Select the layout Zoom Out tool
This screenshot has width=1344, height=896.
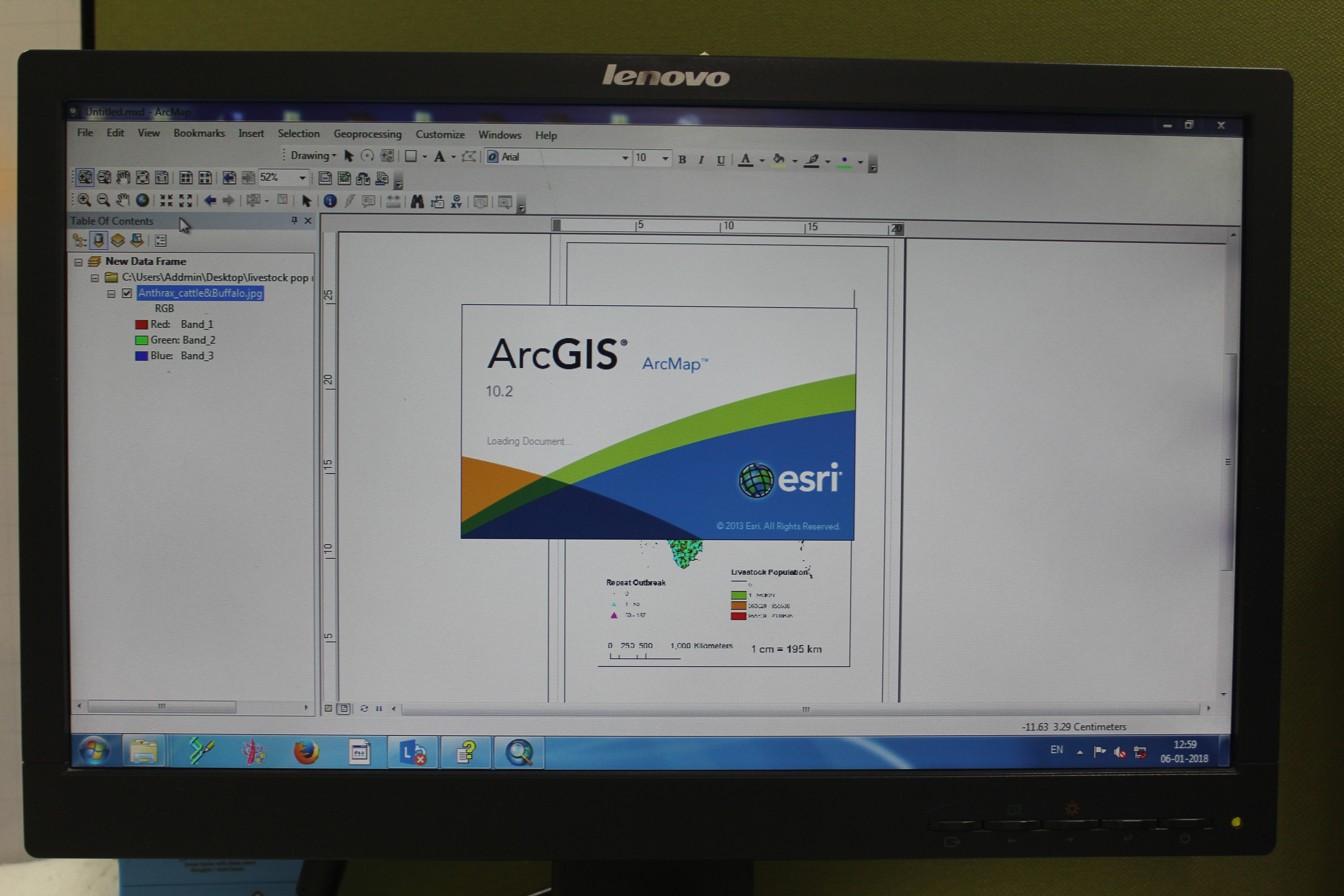click(x=104, y=177)
